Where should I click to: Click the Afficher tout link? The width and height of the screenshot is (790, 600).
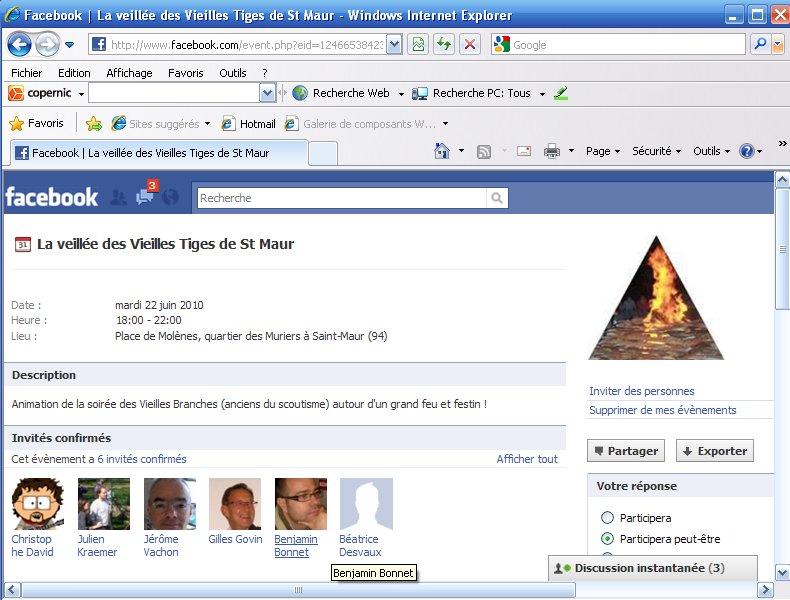(527, 459)
